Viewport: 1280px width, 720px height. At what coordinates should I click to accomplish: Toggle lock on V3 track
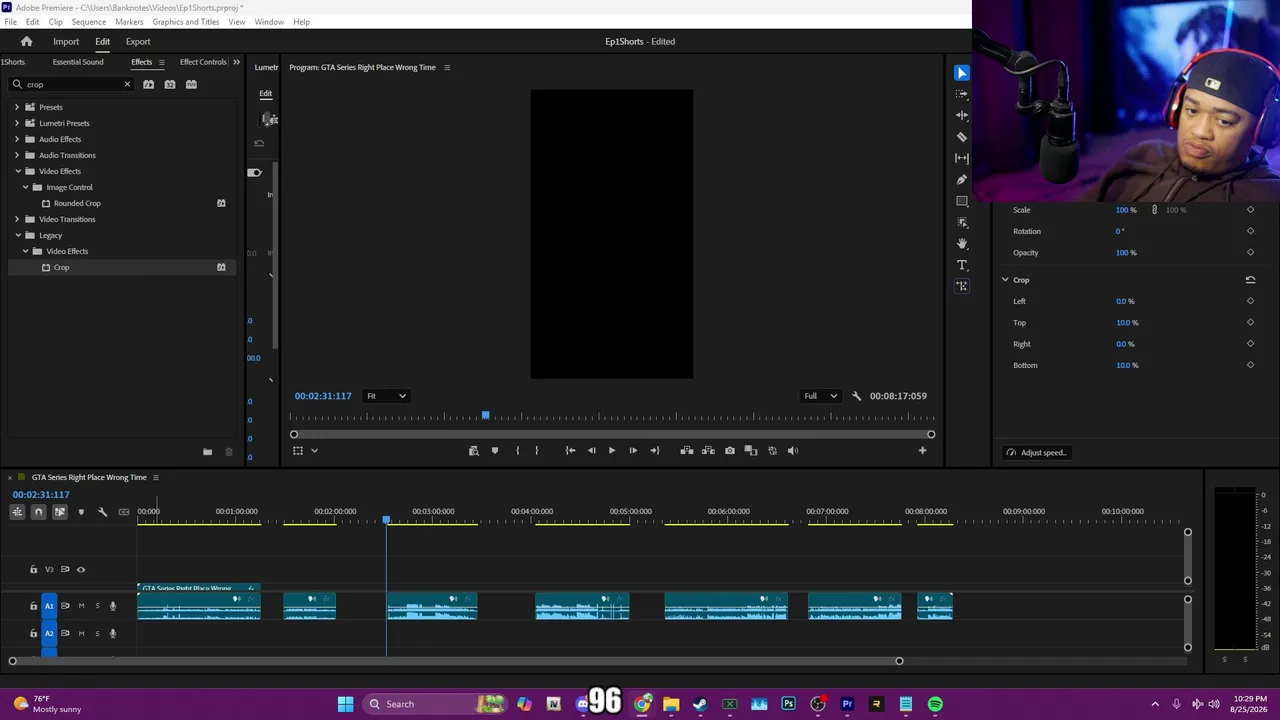33,570
